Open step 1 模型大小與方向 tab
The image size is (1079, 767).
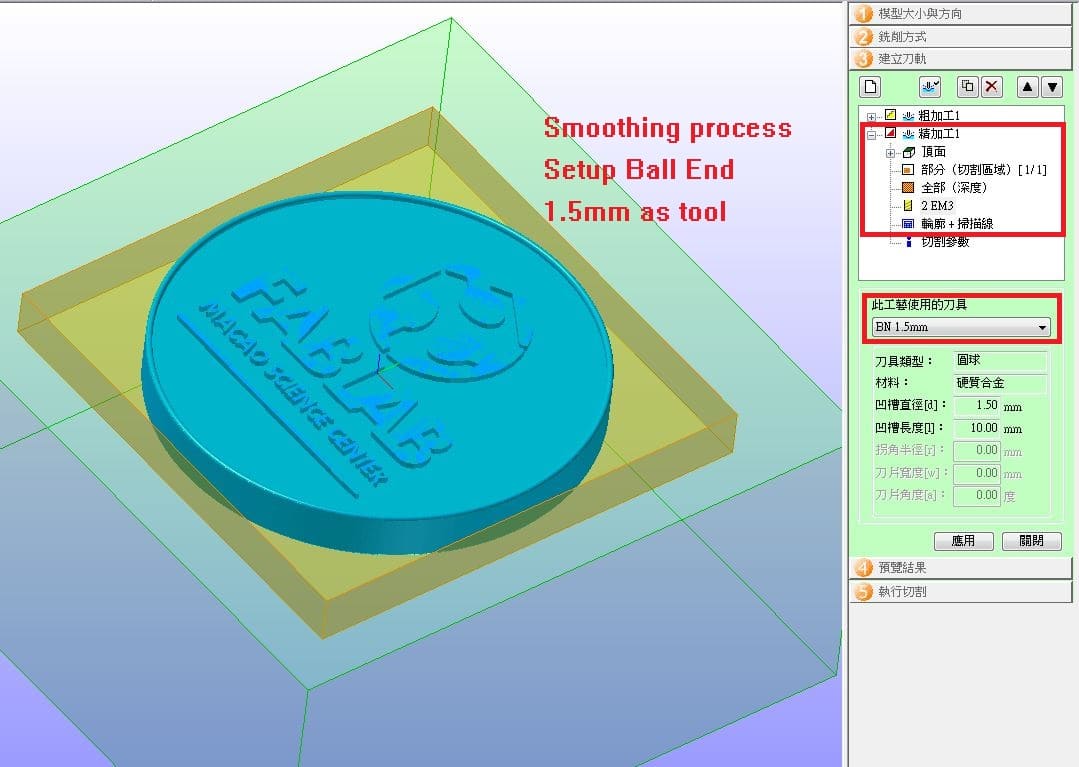point(961,13)
